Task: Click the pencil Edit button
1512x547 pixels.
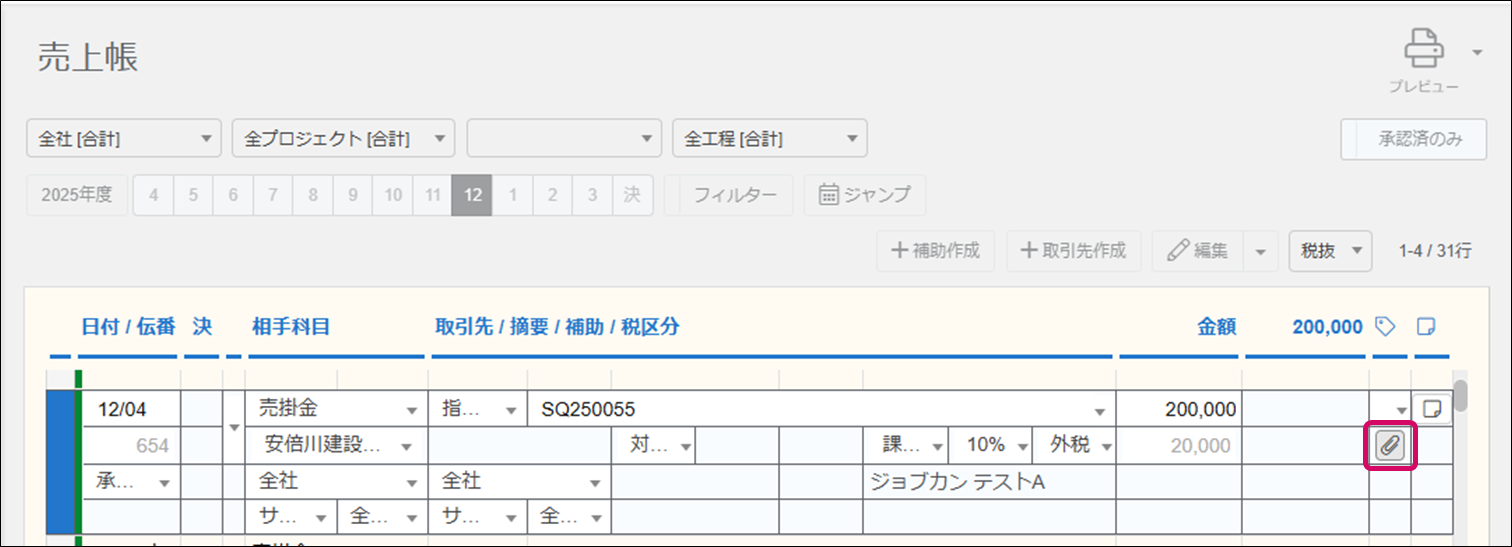Action: [1197, 251]
